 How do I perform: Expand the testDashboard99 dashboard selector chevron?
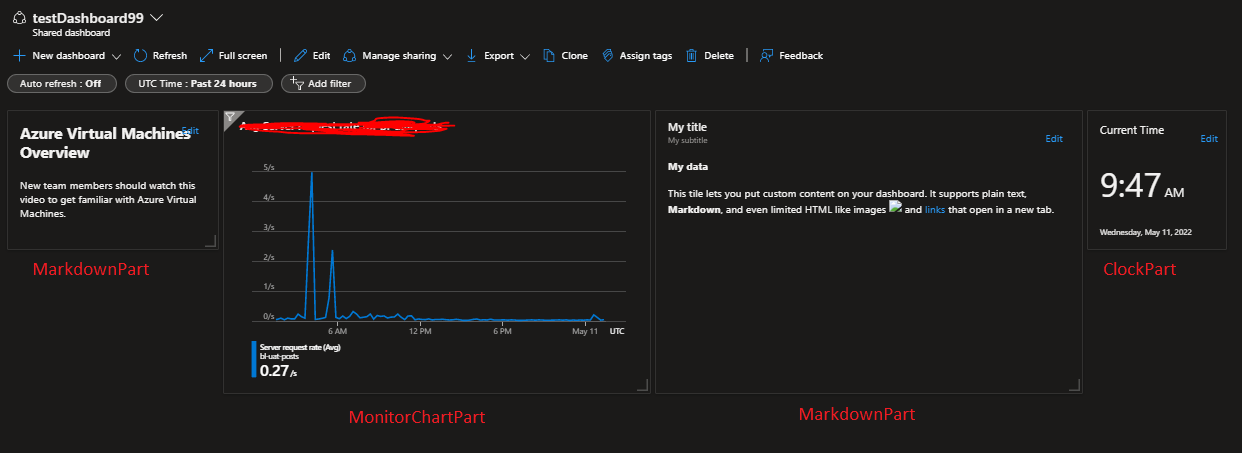tap(157, 17)
